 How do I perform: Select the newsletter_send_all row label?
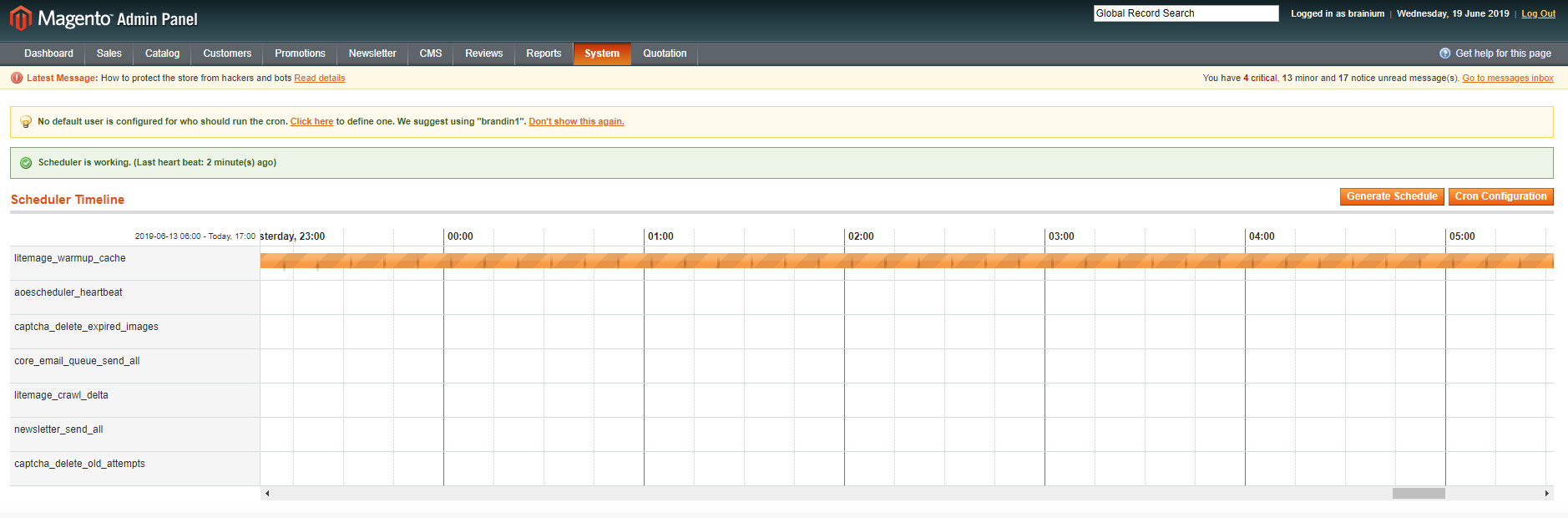[x=58, y=429]
